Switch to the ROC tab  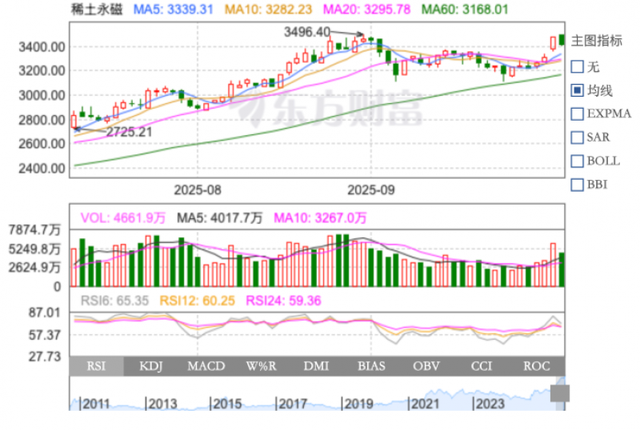coord(537,366)
